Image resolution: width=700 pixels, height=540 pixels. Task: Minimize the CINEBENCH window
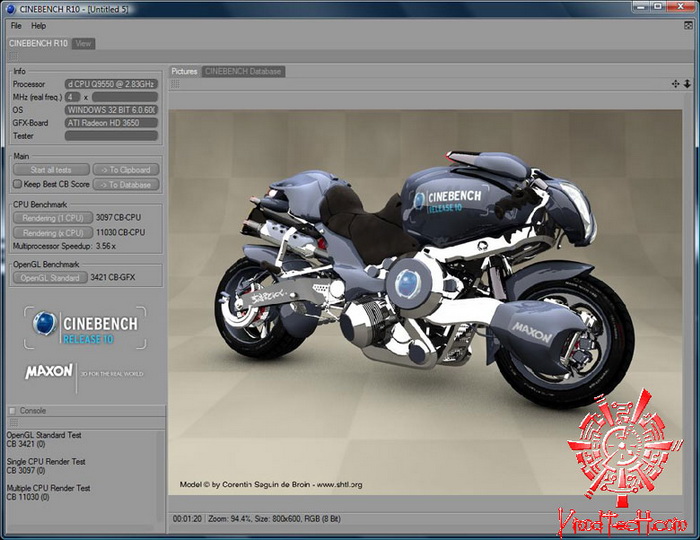pos(641,6)
